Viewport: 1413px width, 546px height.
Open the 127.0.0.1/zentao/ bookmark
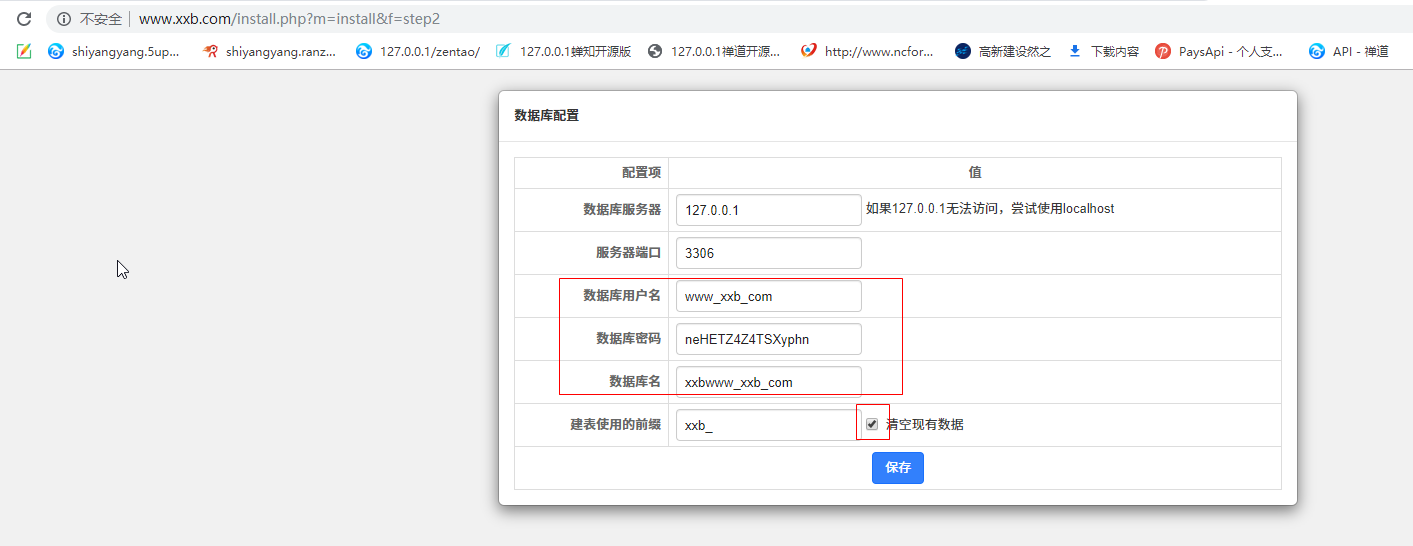tap(418, 51)
